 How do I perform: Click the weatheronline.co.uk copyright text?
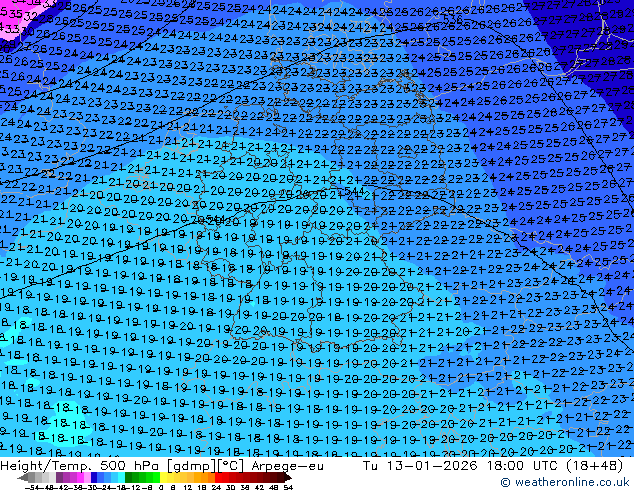565,482
